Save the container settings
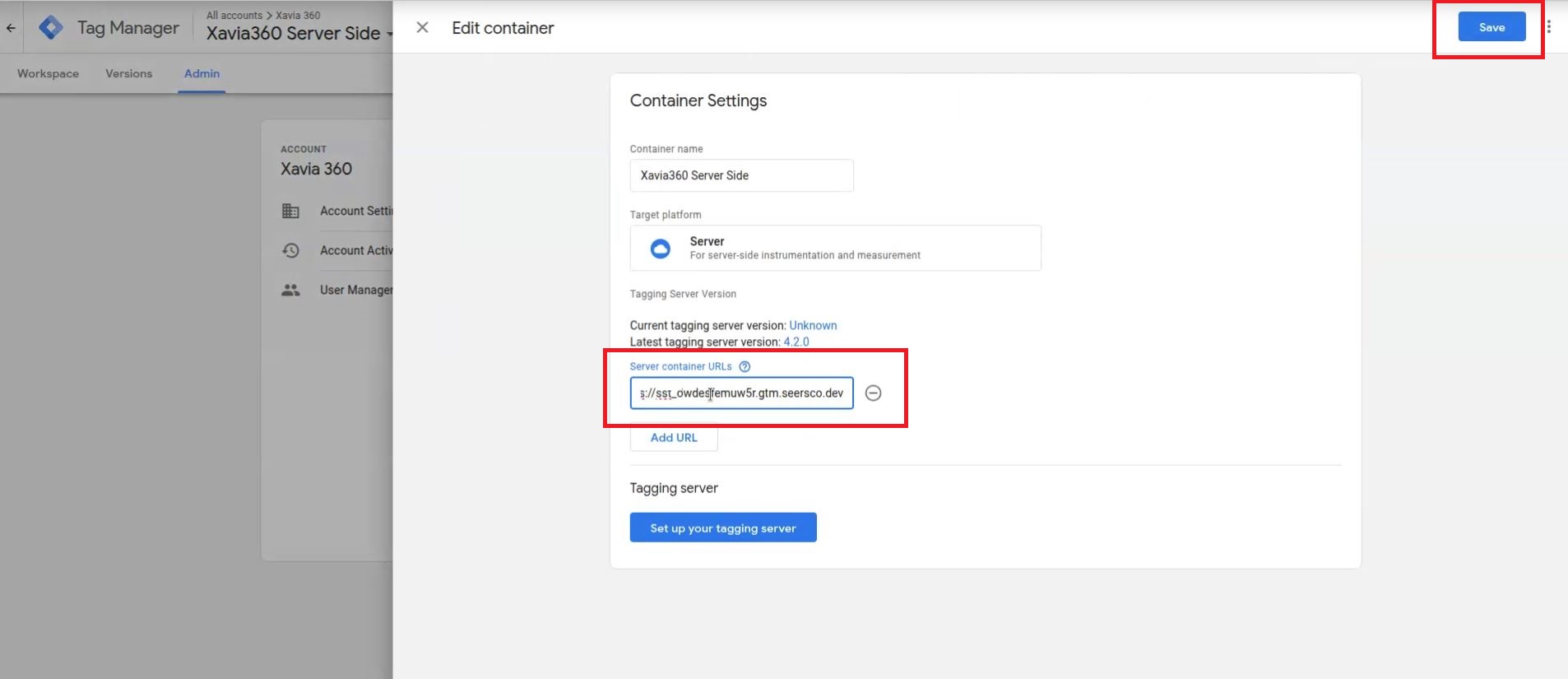Screen dimensions: 1568x679 click(1491, 27)
